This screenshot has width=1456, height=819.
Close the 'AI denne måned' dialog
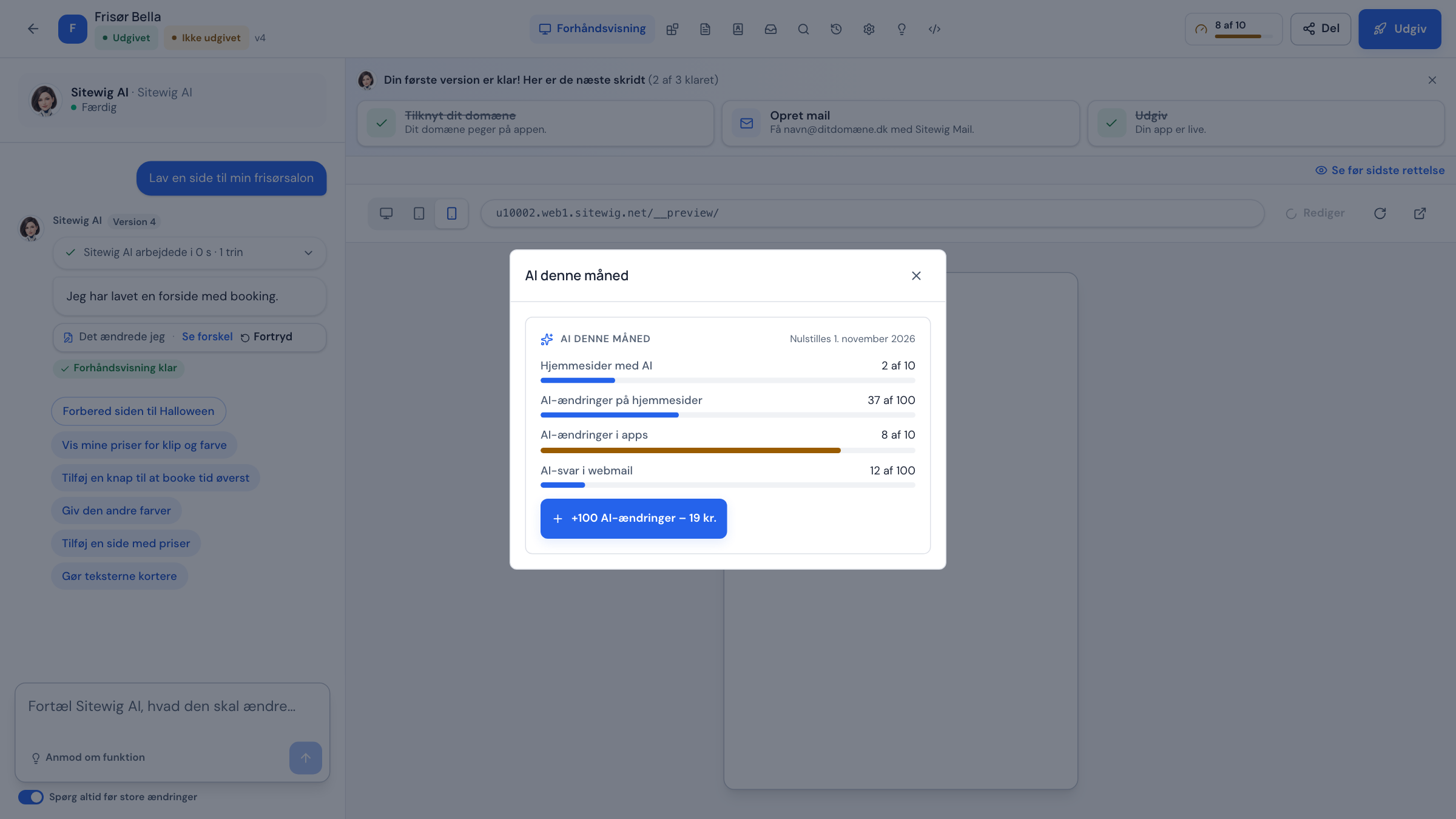(x=916, y=276)
